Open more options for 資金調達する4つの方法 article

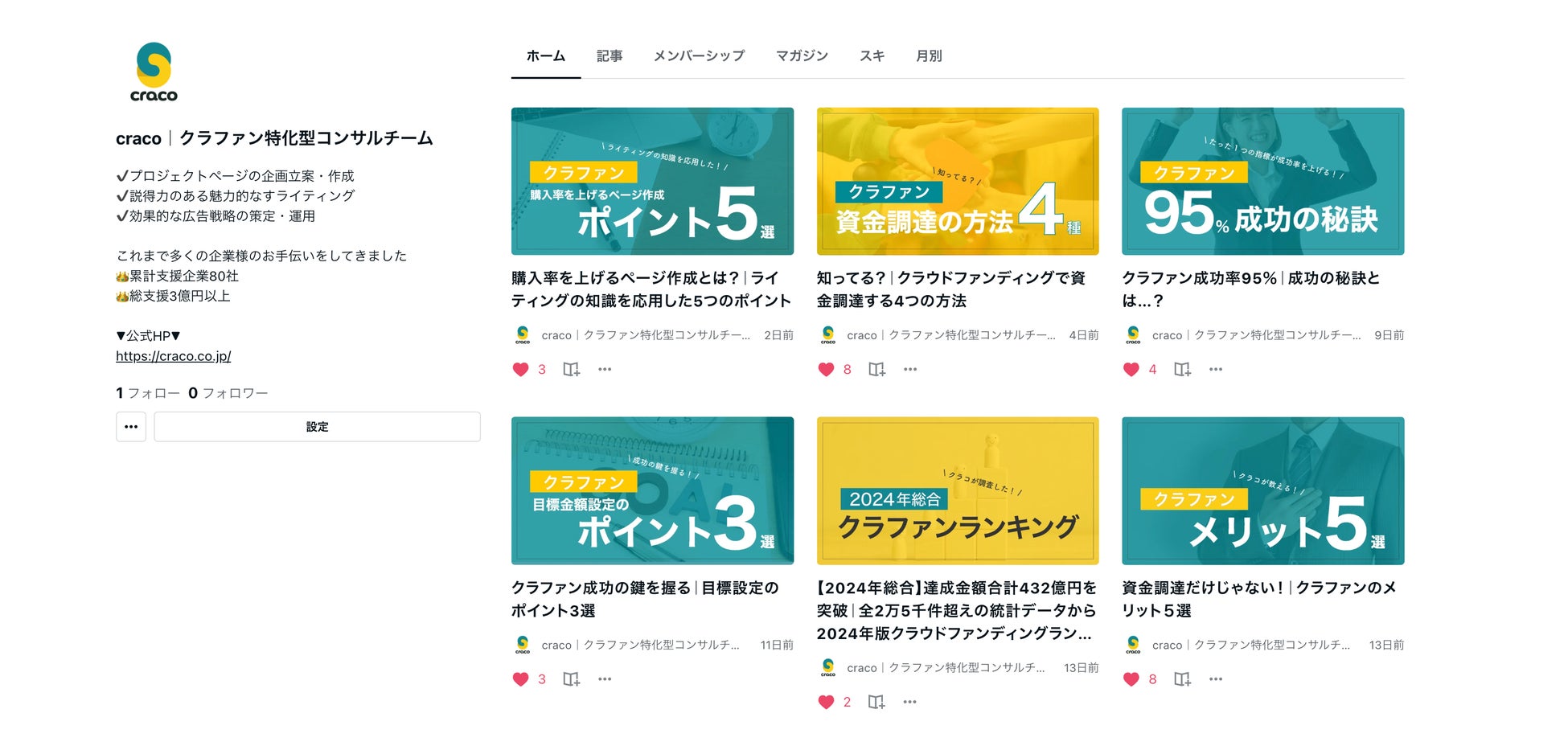tap(910, 370)
